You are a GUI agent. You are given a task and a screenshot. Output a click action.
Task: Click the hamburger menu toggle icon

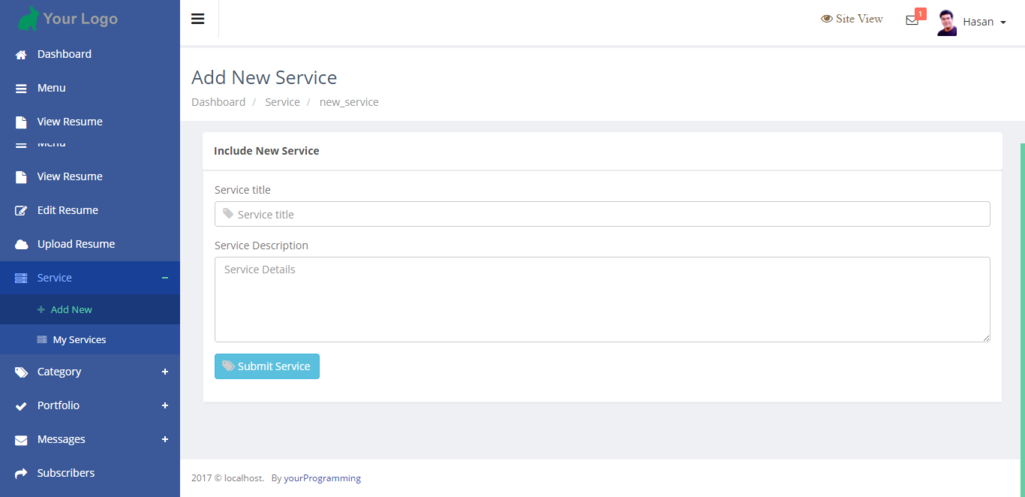point(198,19)
